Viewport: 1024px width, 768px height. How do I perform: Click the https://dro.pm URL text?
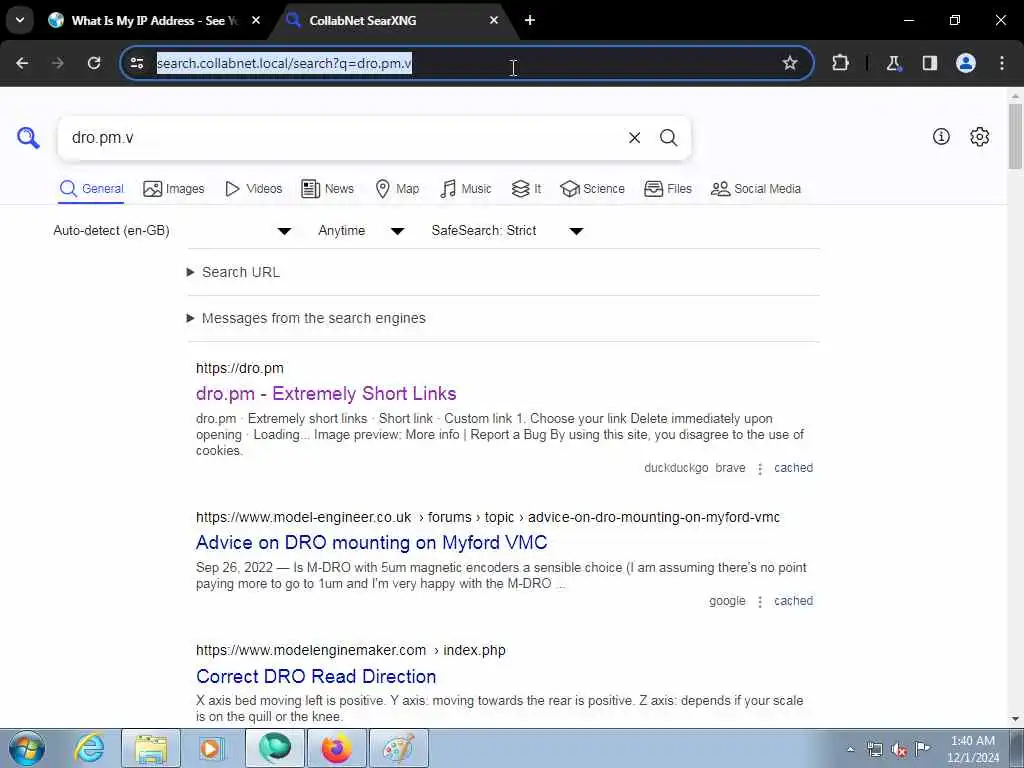point(240,368)
